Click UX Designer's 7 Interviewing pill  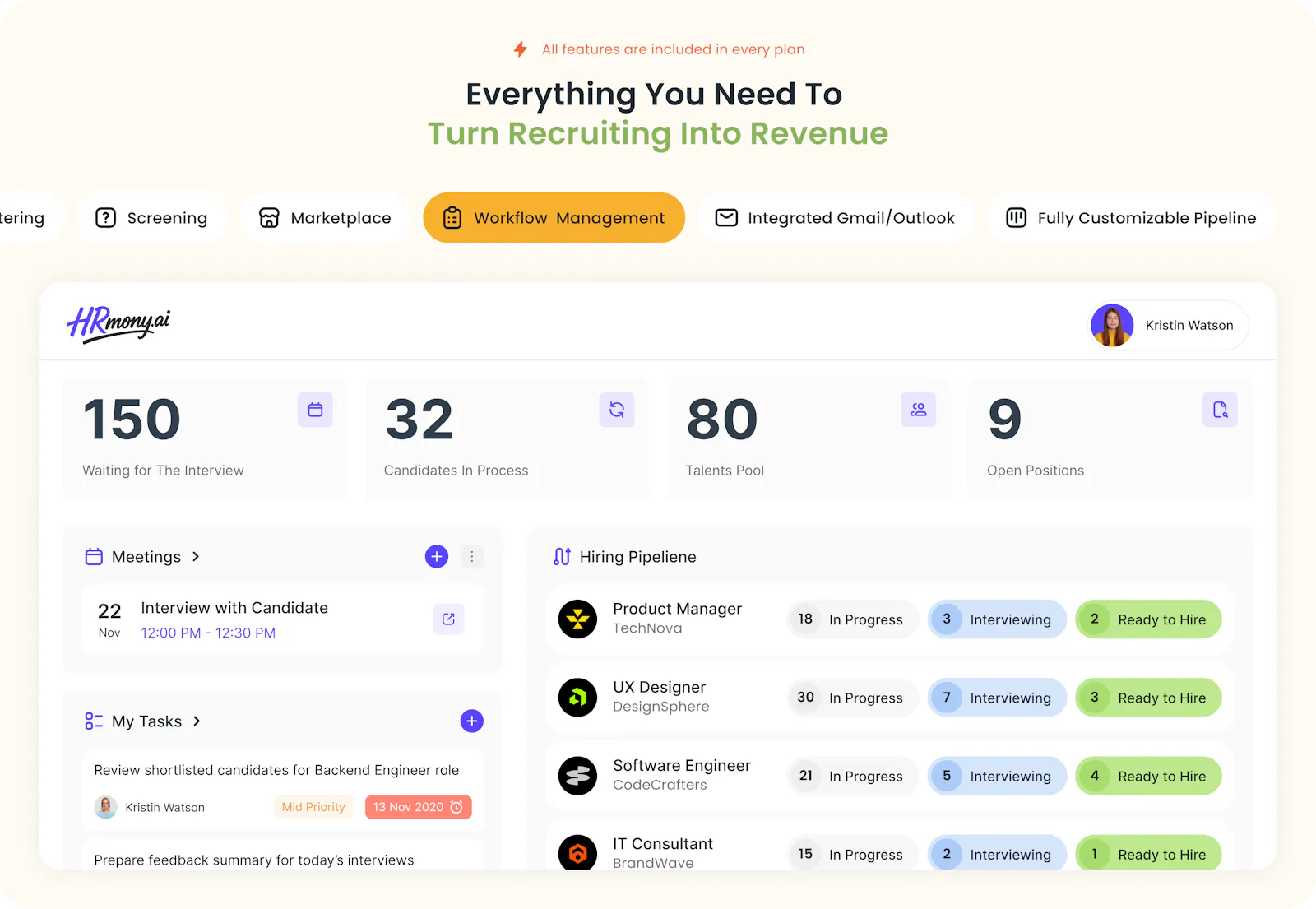pos(997,698)
